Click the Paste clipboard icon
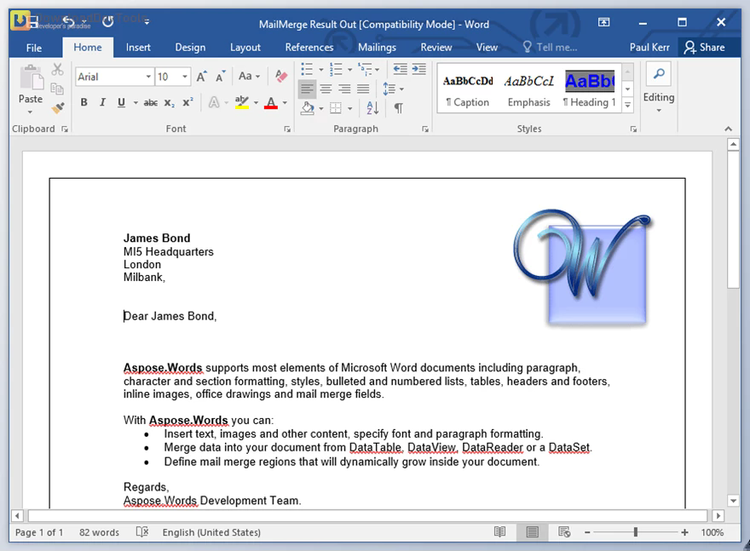Screen dimensions: 750x551 31,78
